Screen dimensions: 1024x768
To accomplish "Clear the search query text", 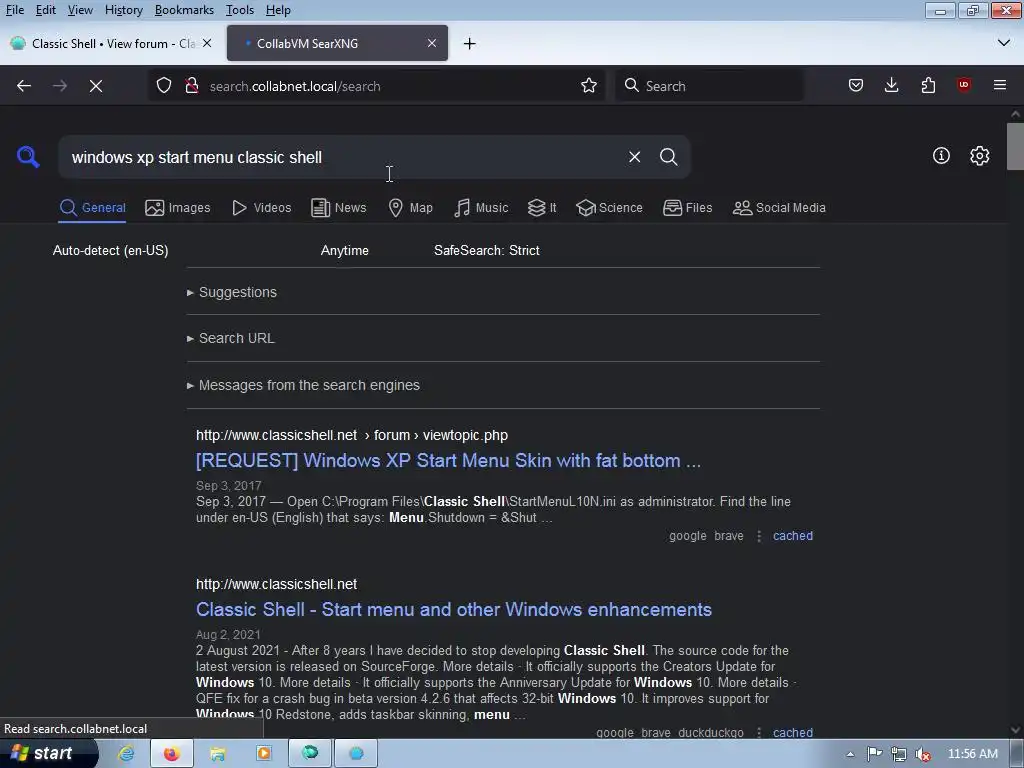I will (634, 157).
